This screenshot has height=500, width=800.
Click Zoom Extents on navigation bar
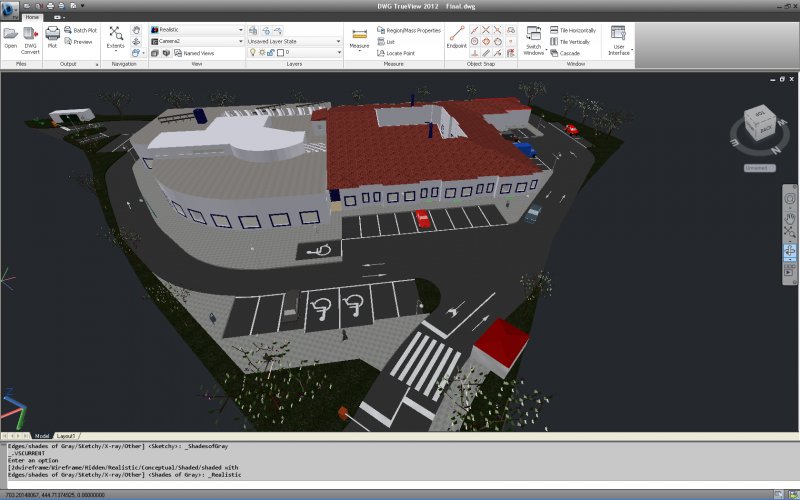(789, 233)
